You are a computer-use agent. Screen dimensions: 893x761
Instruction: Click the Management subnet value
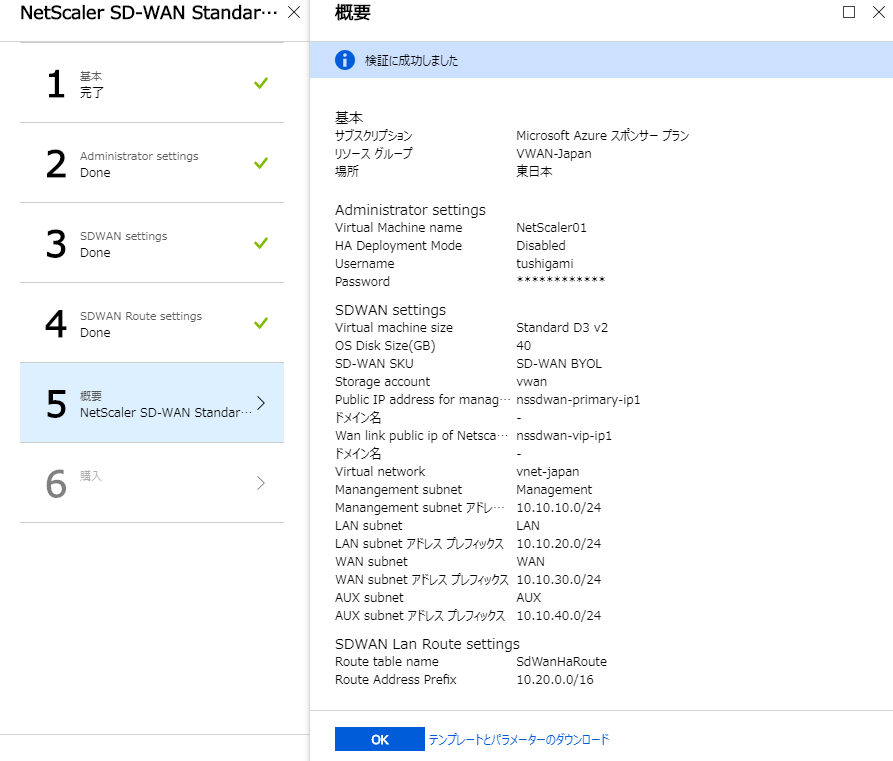(554, 490)
